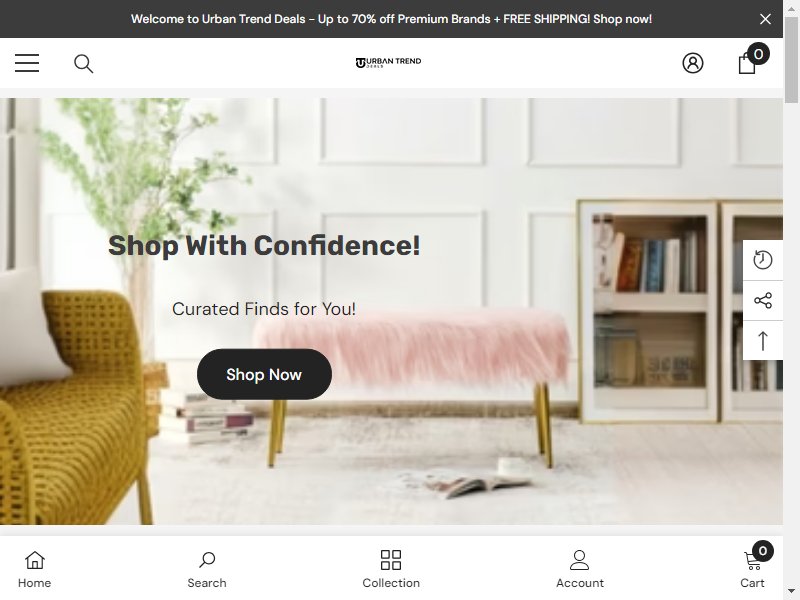The height and width of the screenshot is (600, 800).
Task: Dismiss the welcome announcement banner
Action: click(765, 19)
